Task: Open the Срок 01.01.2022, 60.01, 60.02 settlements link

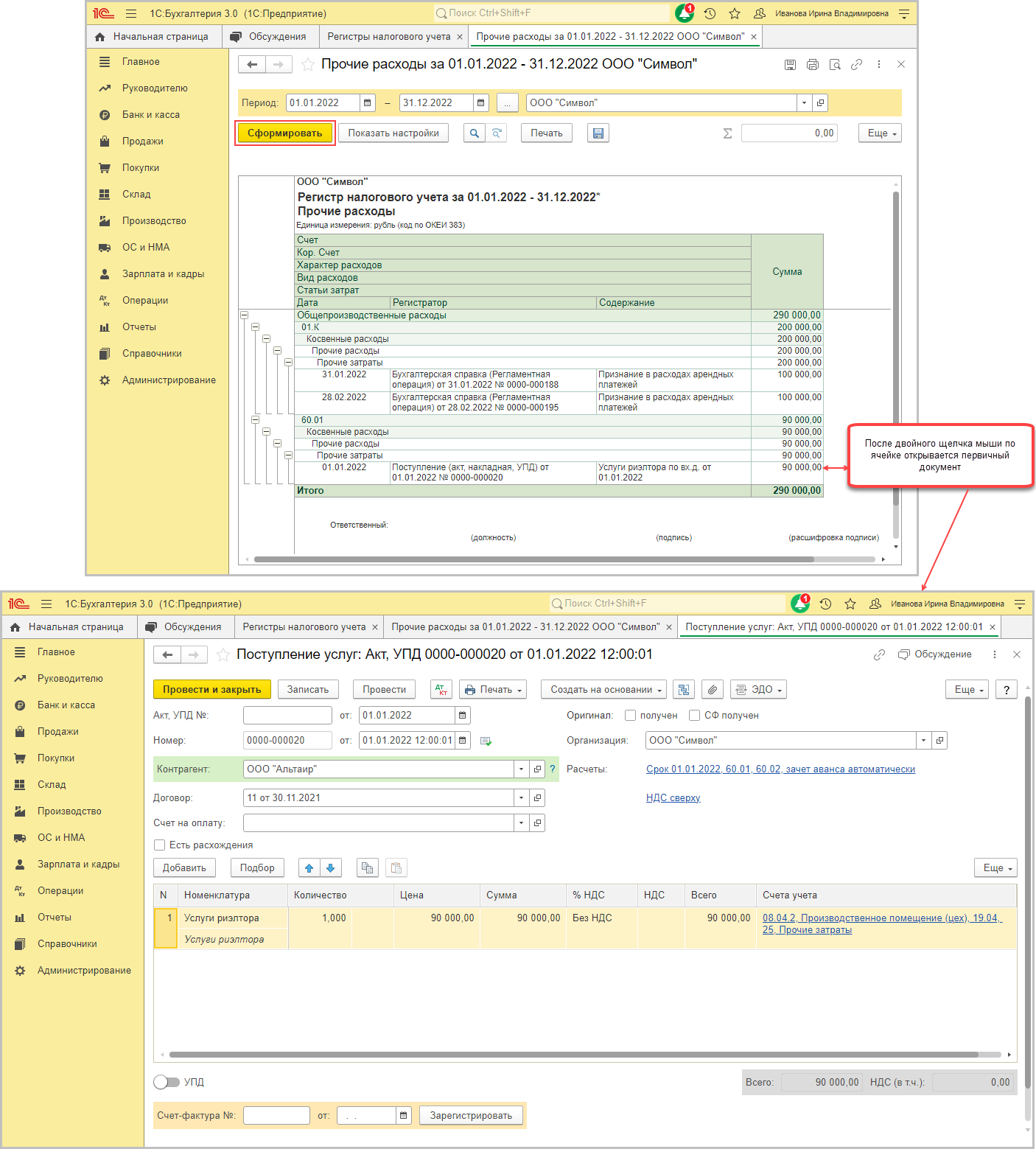Action: click(x=780, y=769)
